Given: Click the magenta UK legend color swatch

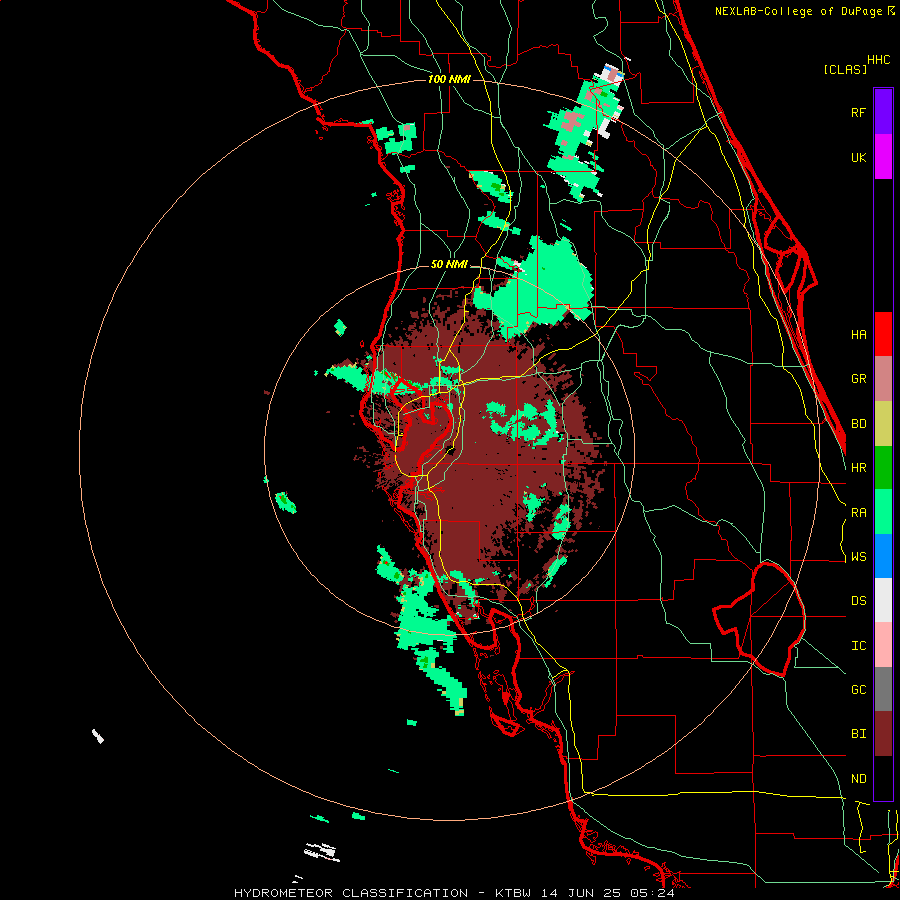Looking at the screenshot, I should (883, 157).
